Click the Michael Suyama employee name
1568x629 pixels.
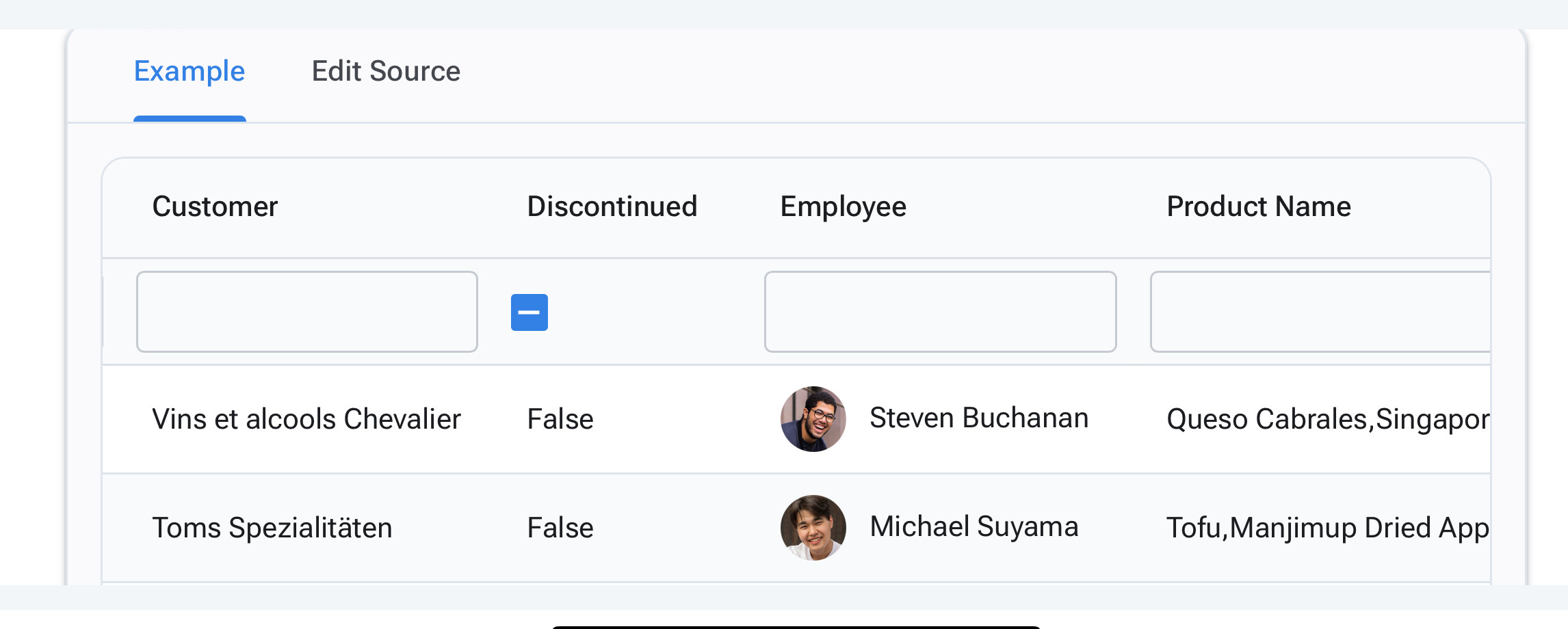coord(974,526)
